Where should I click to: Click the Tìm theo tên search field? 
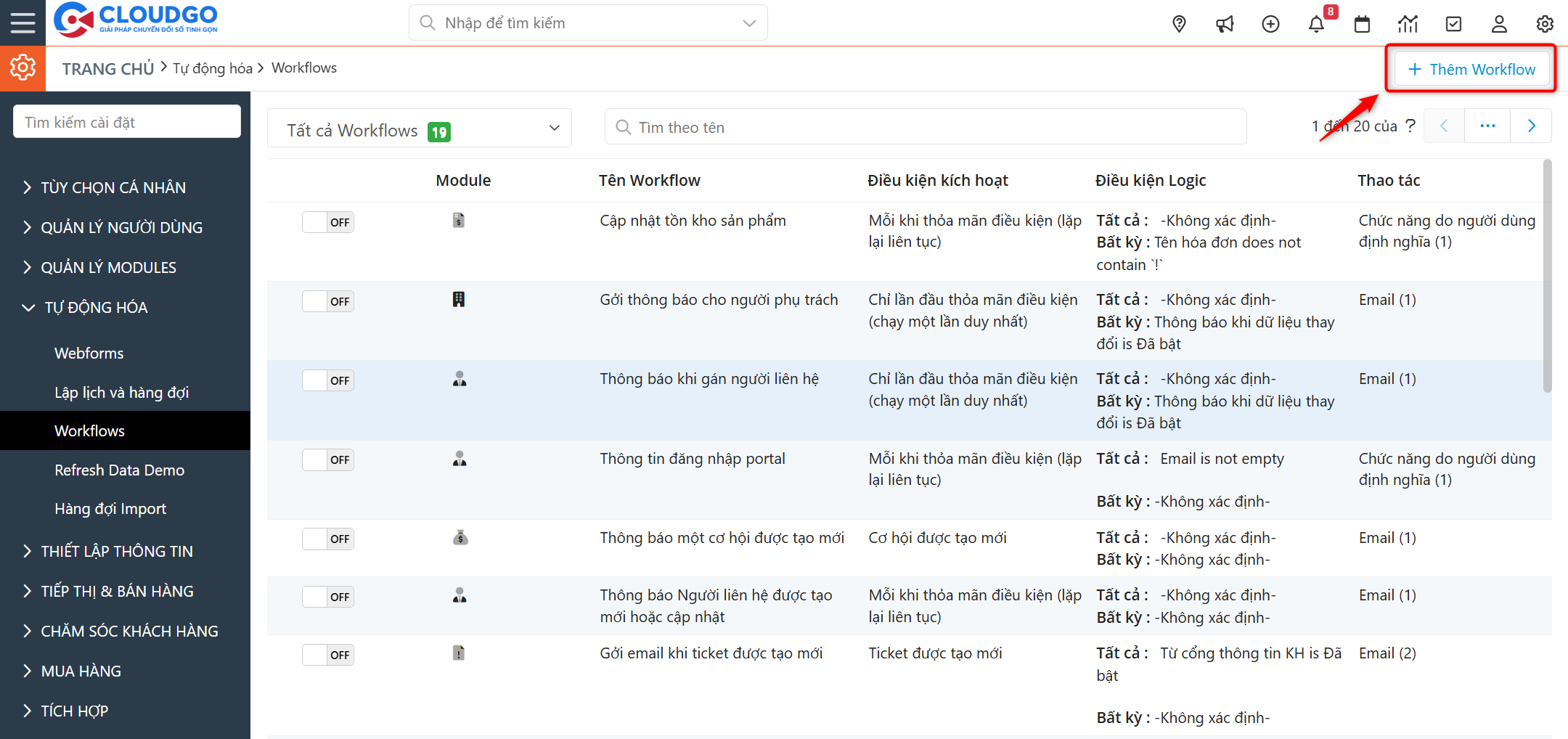click(x=926, y=127)
